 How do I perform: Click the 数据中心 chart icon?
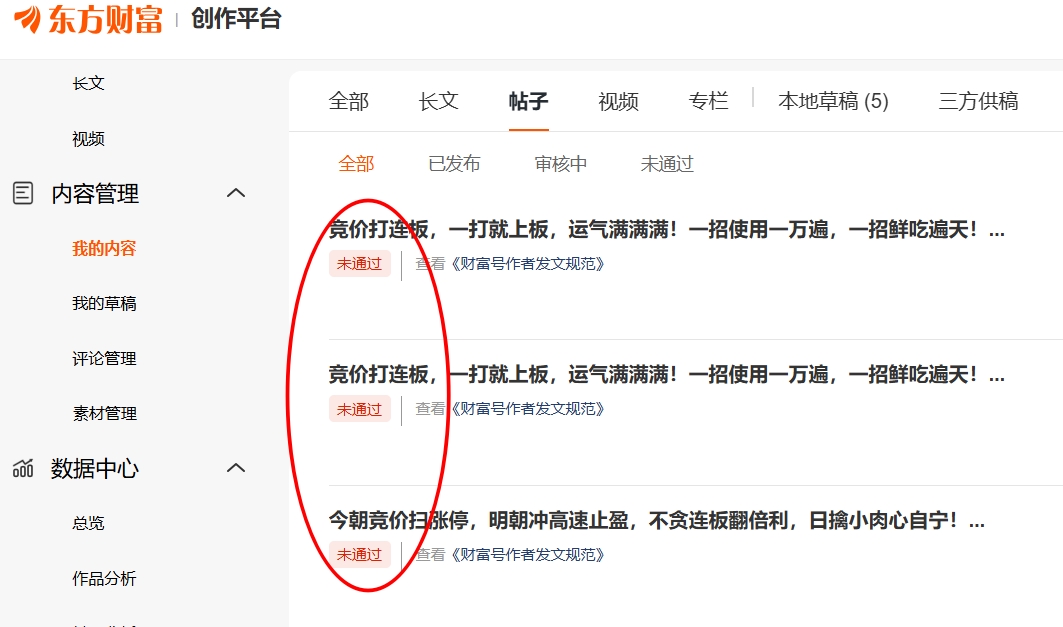pos(23,468)
